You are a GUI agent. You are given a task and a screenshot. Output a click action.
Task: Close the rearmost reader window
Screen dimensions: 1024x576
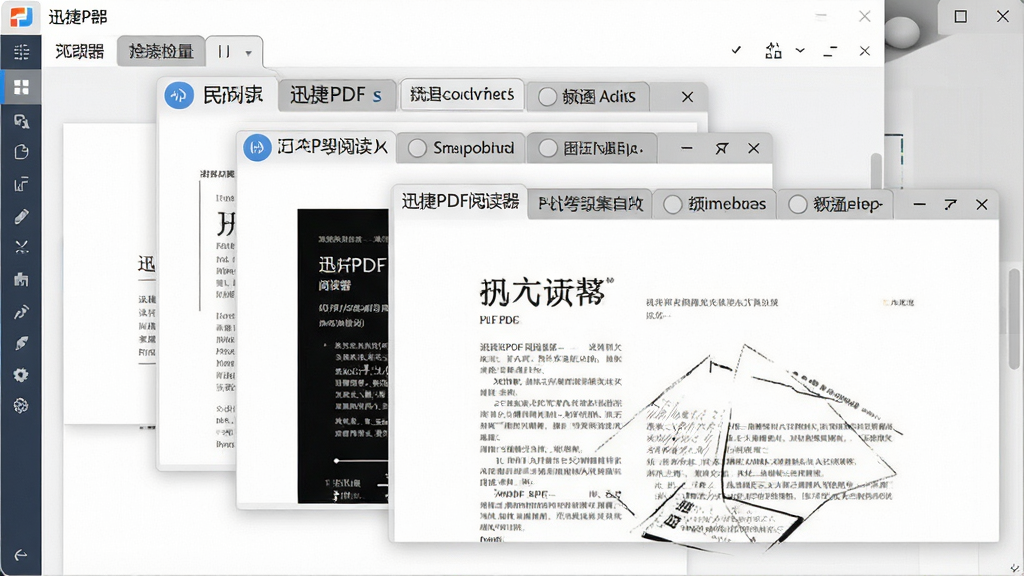click(x=687, y=97)
